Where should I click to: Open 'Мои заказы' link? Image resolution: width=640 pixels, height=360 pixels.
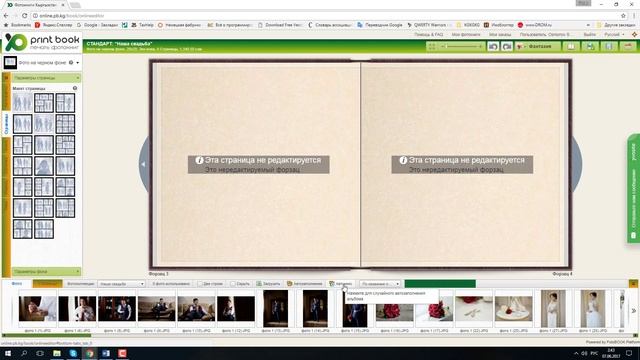coord(500,35)
